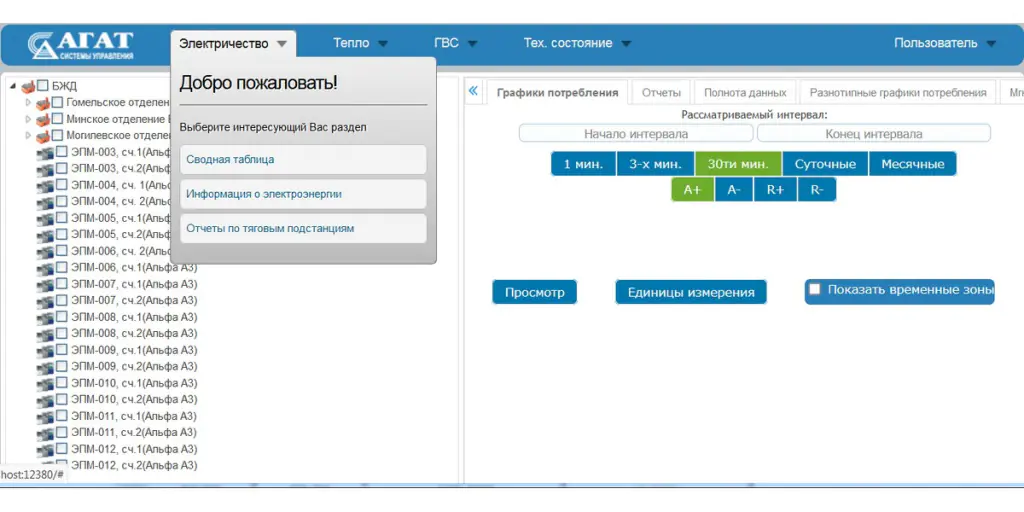1024x512 pixels.
Task: Open the Тепло dropdown menu
Action: point(360,43)
